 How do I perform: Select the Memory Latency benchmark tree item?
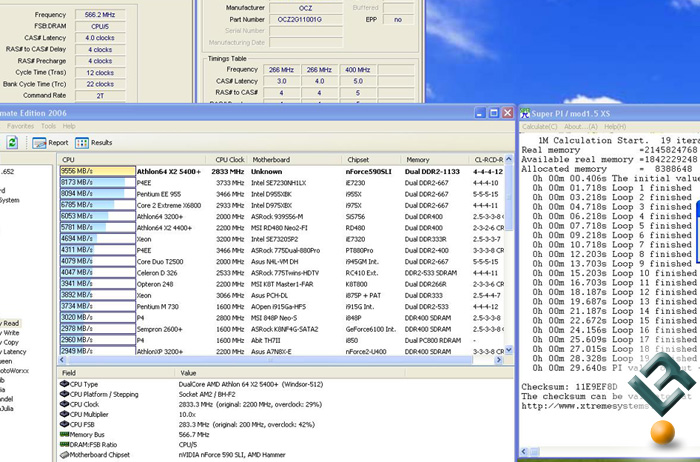pos(13,352)
